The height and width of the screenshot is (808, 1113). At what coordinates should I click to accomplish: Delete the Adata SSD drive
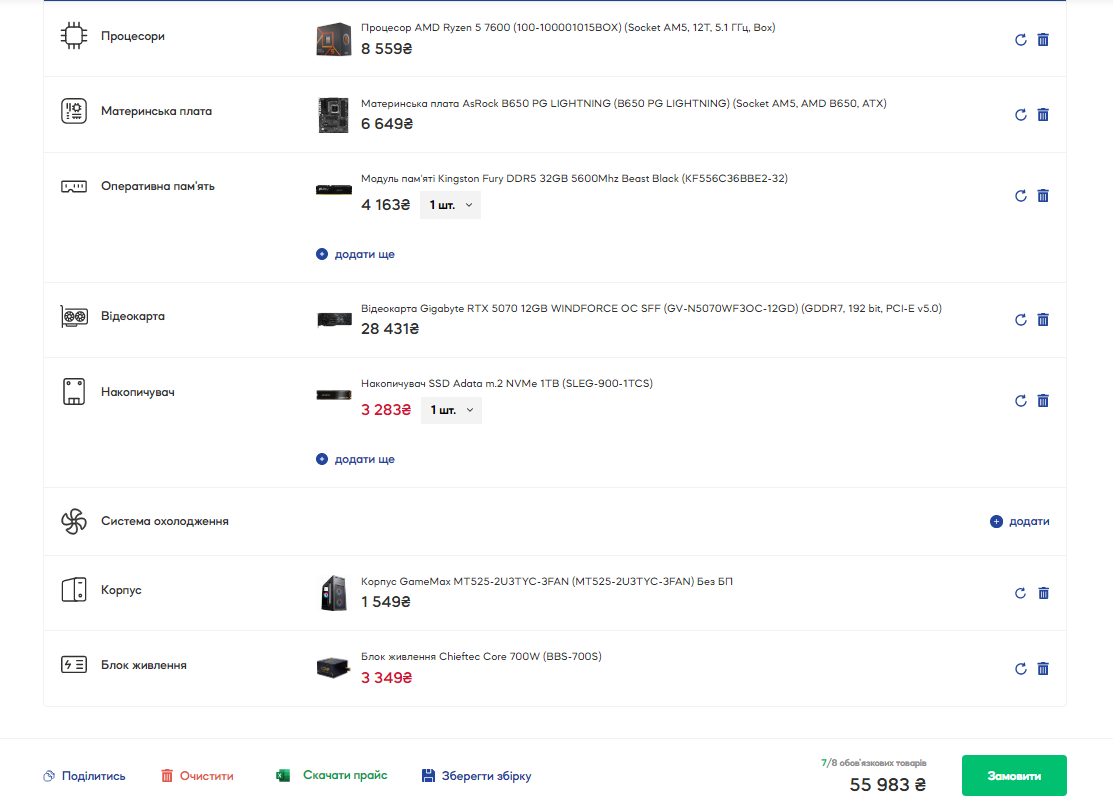[1043, 401]
